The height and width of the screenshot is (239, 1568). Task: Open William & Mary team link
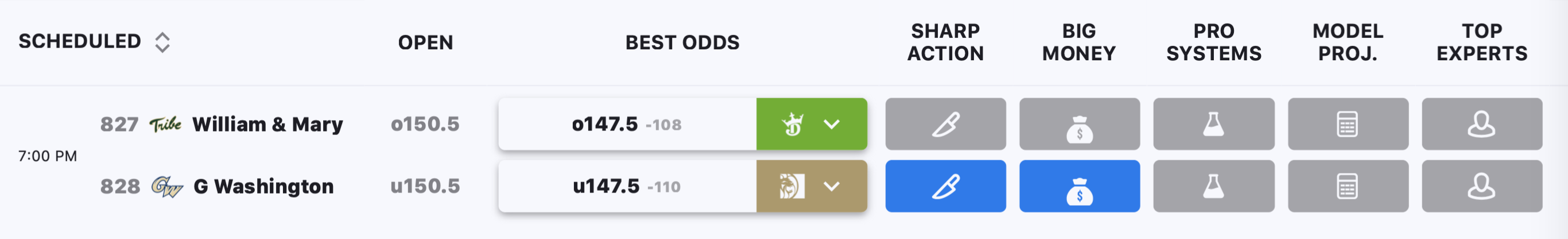click(267, 124)
